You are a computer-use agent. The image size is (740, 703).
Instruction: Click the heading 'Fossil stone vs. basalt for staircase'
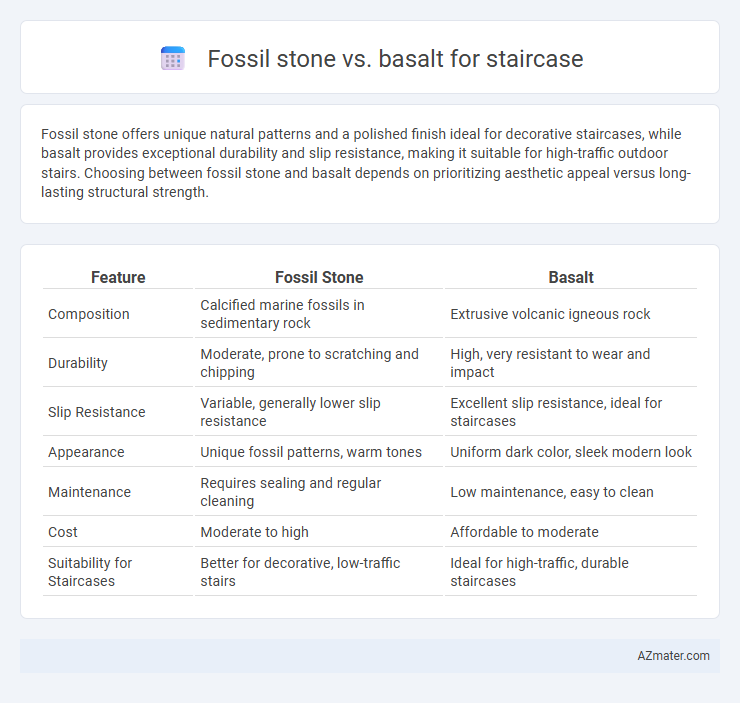coord(395,59)
